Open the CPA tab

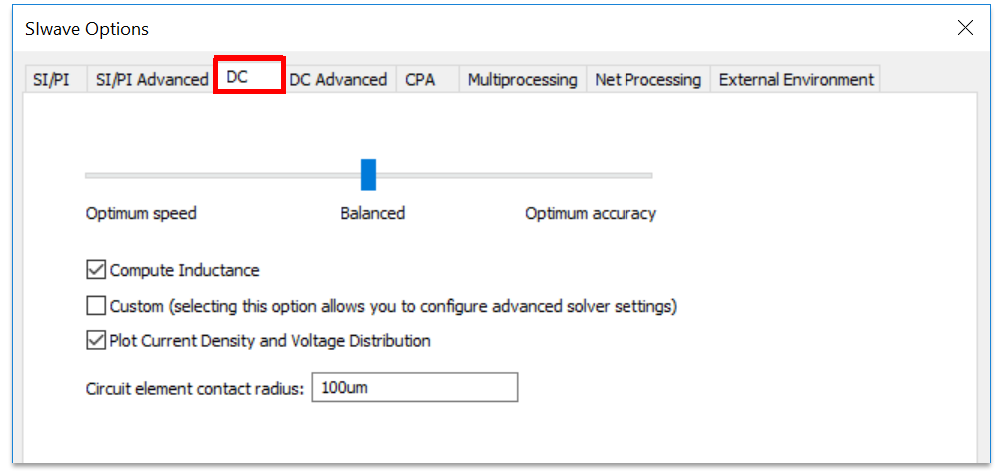(420, 80)
